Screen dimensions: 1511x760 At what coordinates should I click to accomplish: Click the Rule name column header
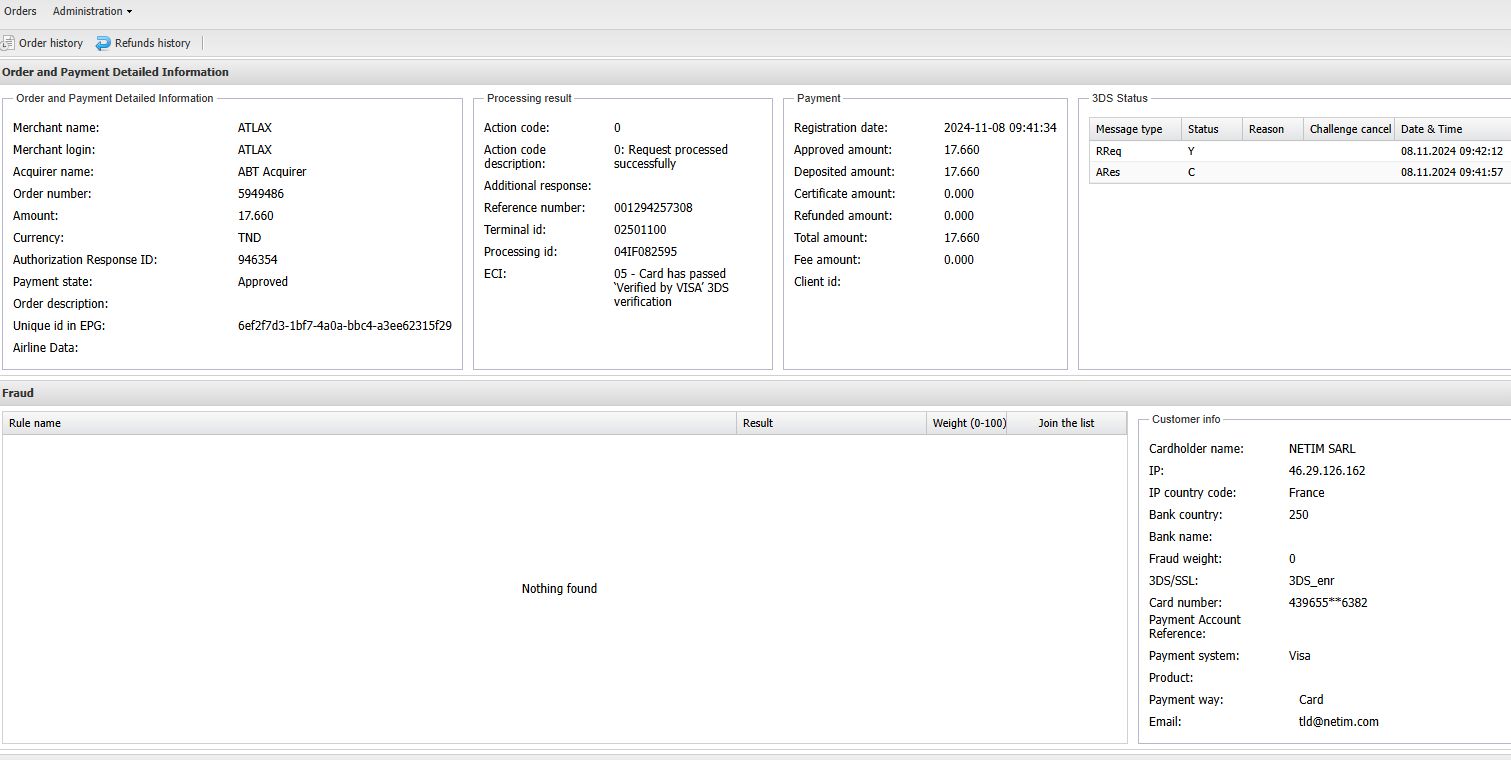coord(368,423)
